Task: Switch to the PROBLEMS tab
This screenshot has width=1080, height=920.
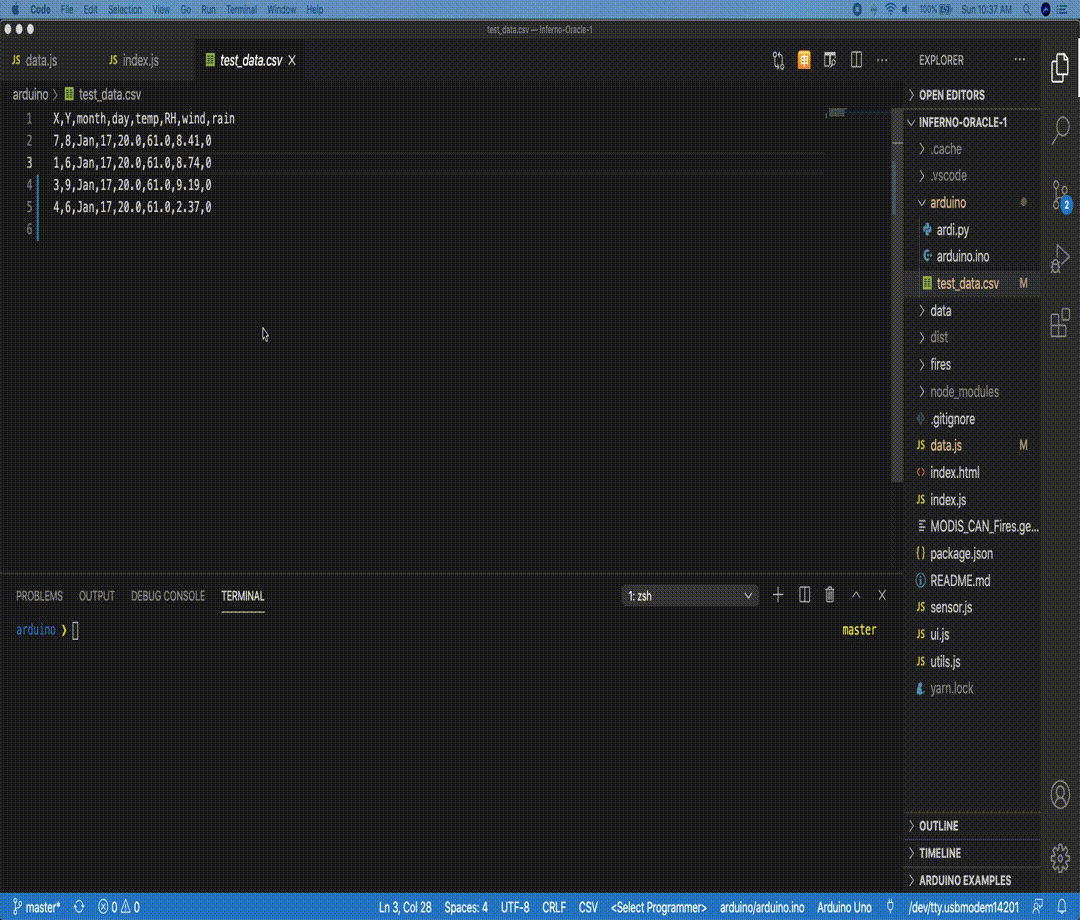Action: click(x=39, y=596)
